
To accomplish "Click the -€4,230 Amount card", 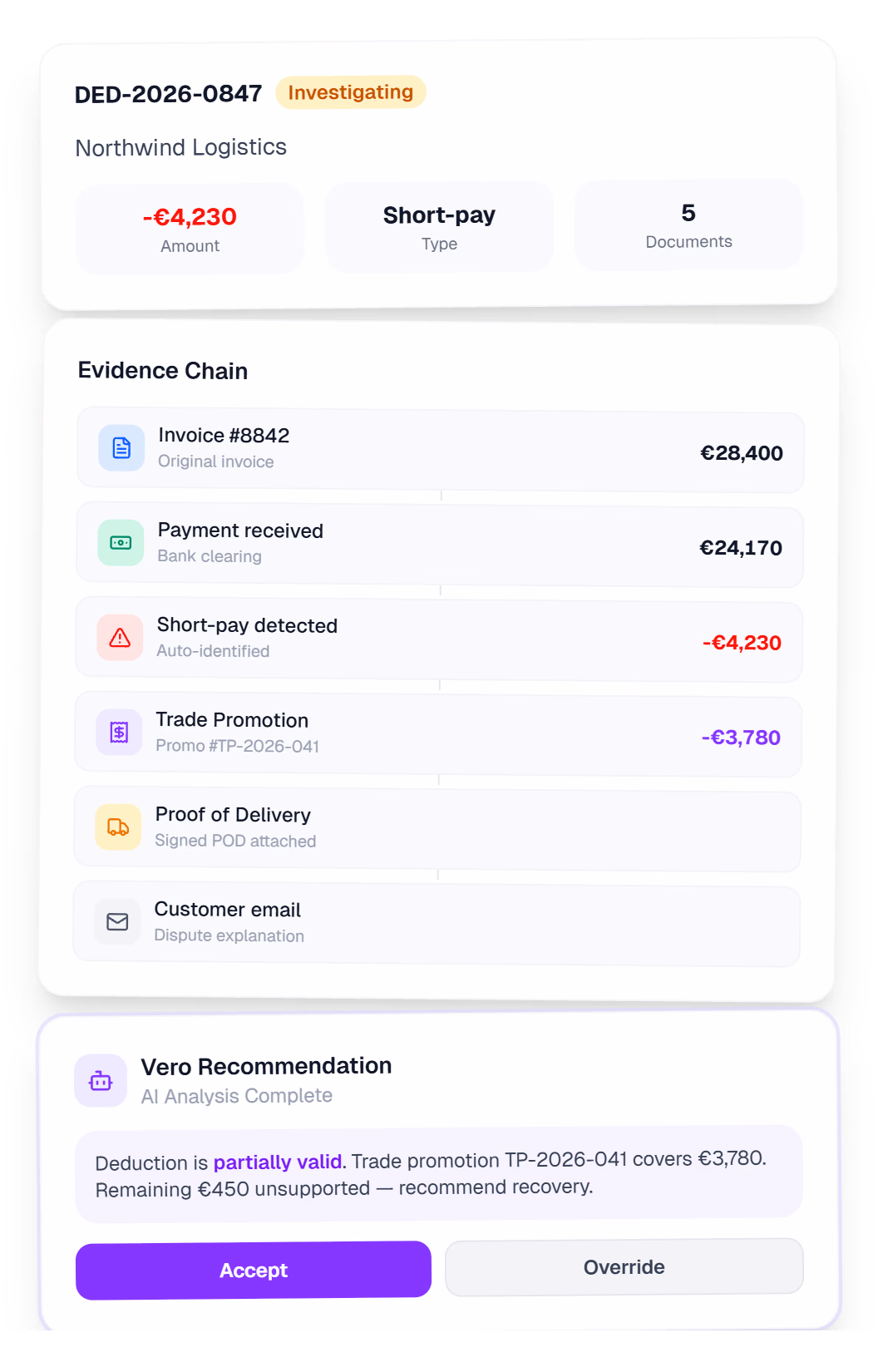I will pos(190,228).
